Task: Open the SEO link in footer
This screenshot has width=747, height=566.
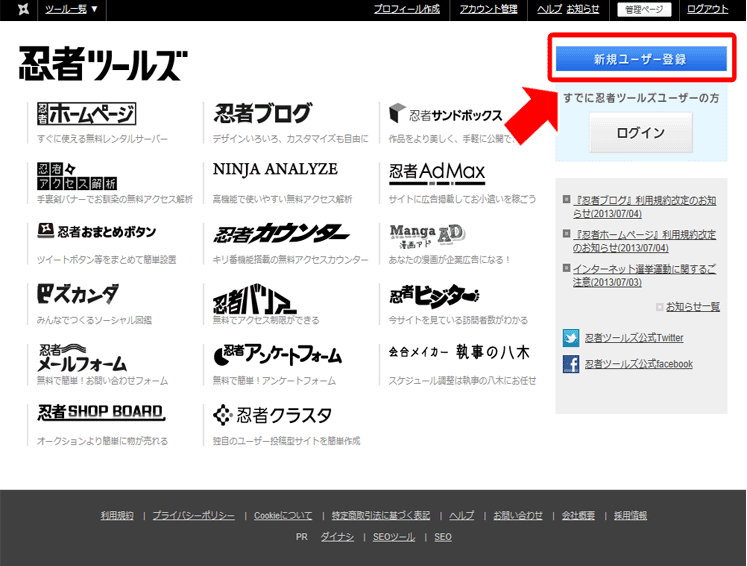Action: click(x=443, y=537)
